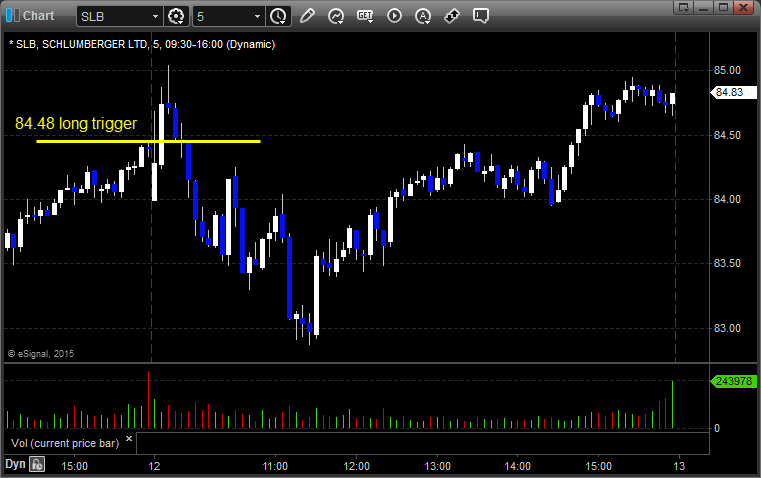Toggle the Dyn lock icon

[37, 464]
